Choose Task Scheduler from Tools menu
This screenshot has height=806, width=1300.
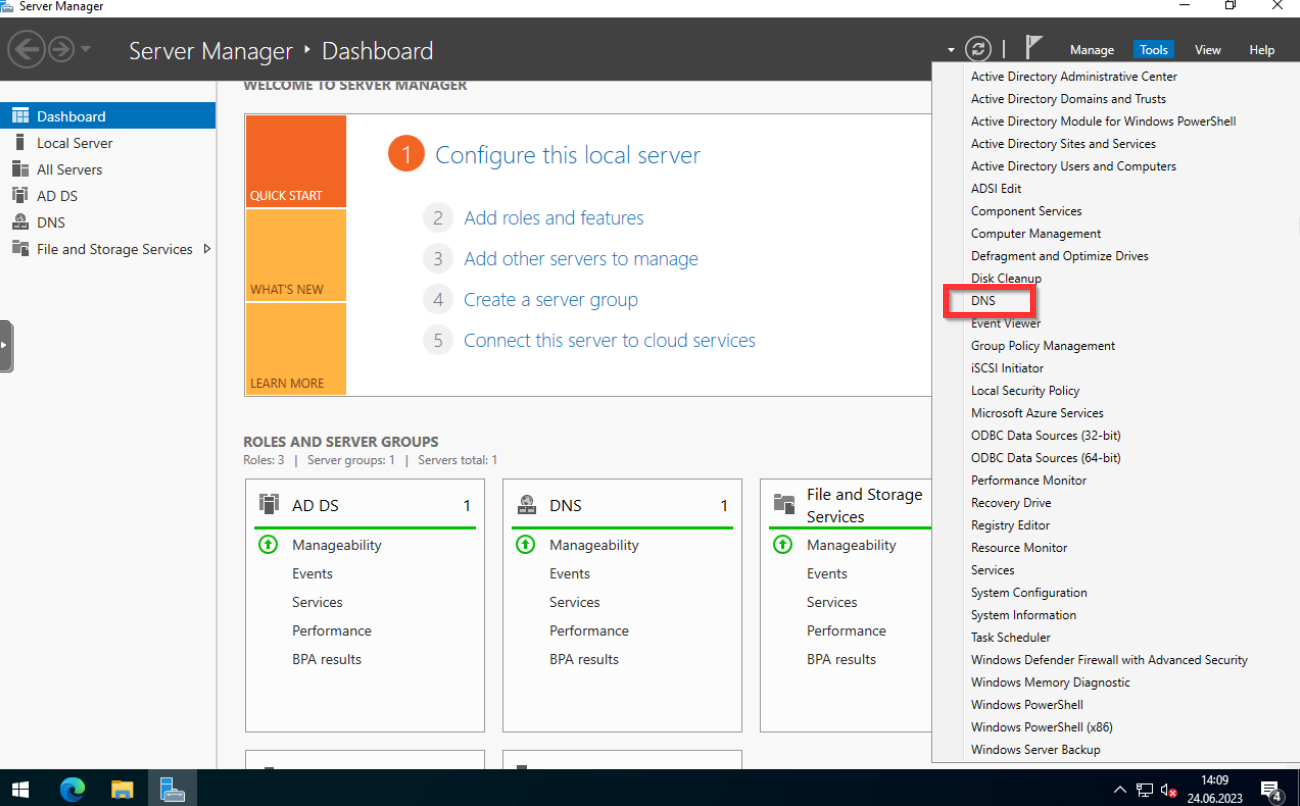[1011, 637]
